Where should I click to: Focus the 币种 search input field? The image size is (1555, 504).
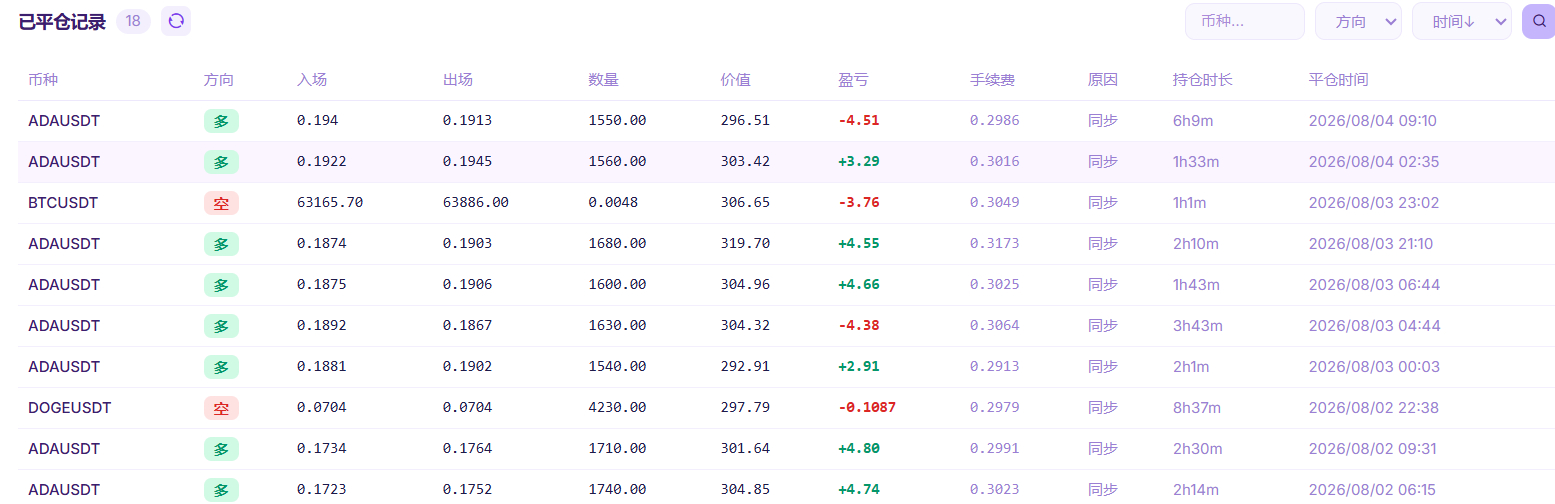click(x=1245, y=21)
